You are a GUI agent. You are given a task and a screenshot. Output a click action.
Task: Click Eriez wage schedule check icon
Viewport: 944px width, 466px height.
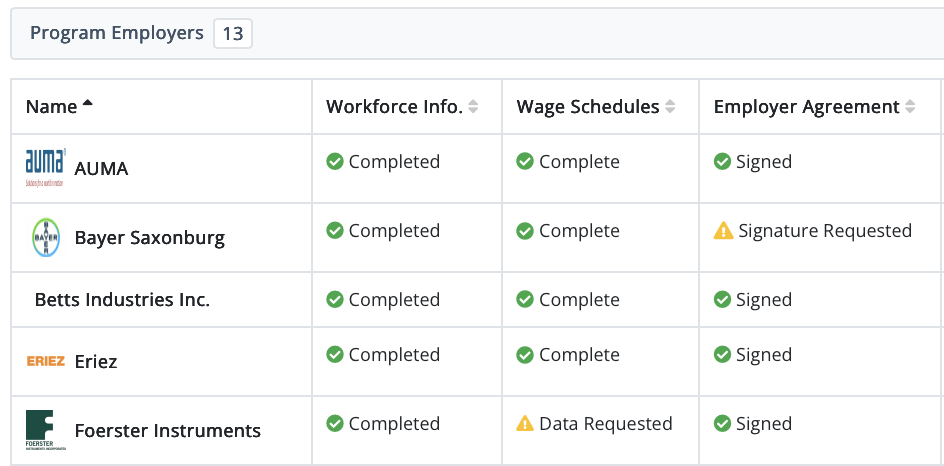[525, 355]
